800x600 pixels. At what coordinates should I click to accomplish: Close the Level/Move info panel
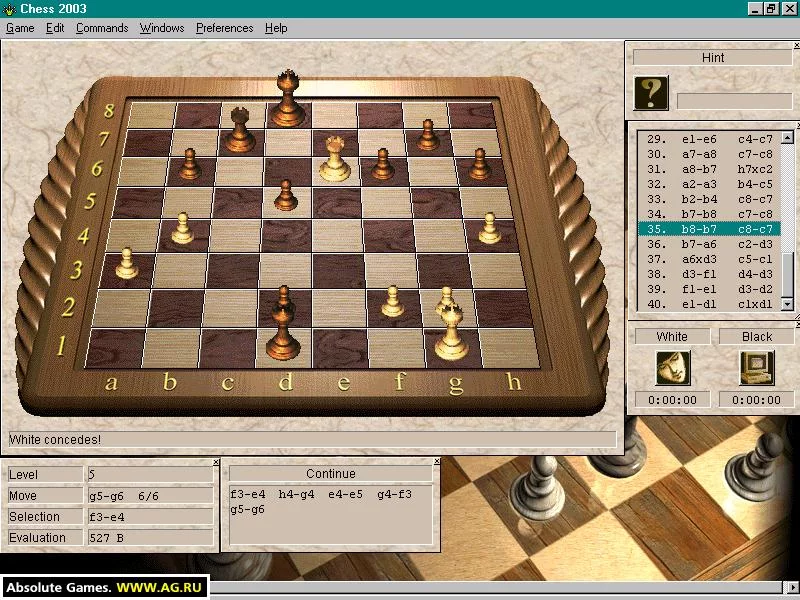[x=216, y=462]
